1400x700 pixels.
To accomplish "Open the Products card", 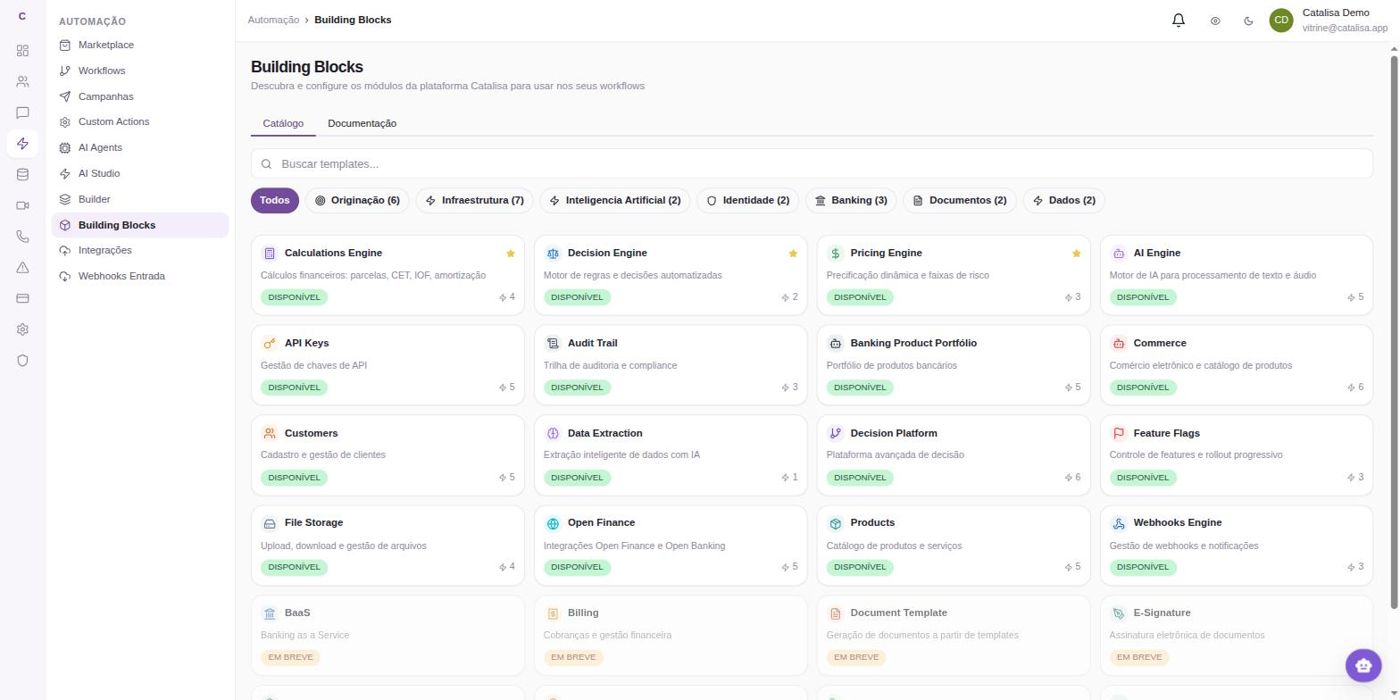I will [953, 545].
